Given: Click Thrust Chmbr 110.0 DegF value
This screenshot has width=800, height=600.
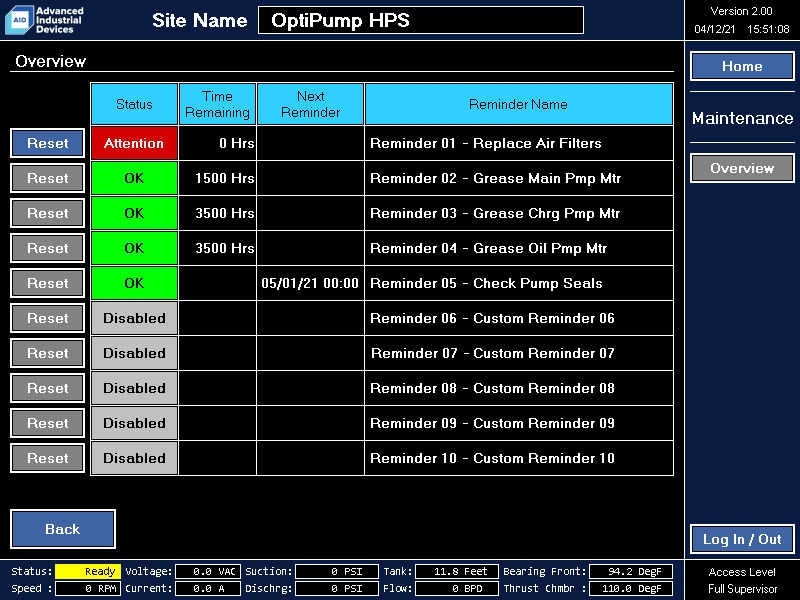Looking at the screenshot, I should (x=631, y=588).
